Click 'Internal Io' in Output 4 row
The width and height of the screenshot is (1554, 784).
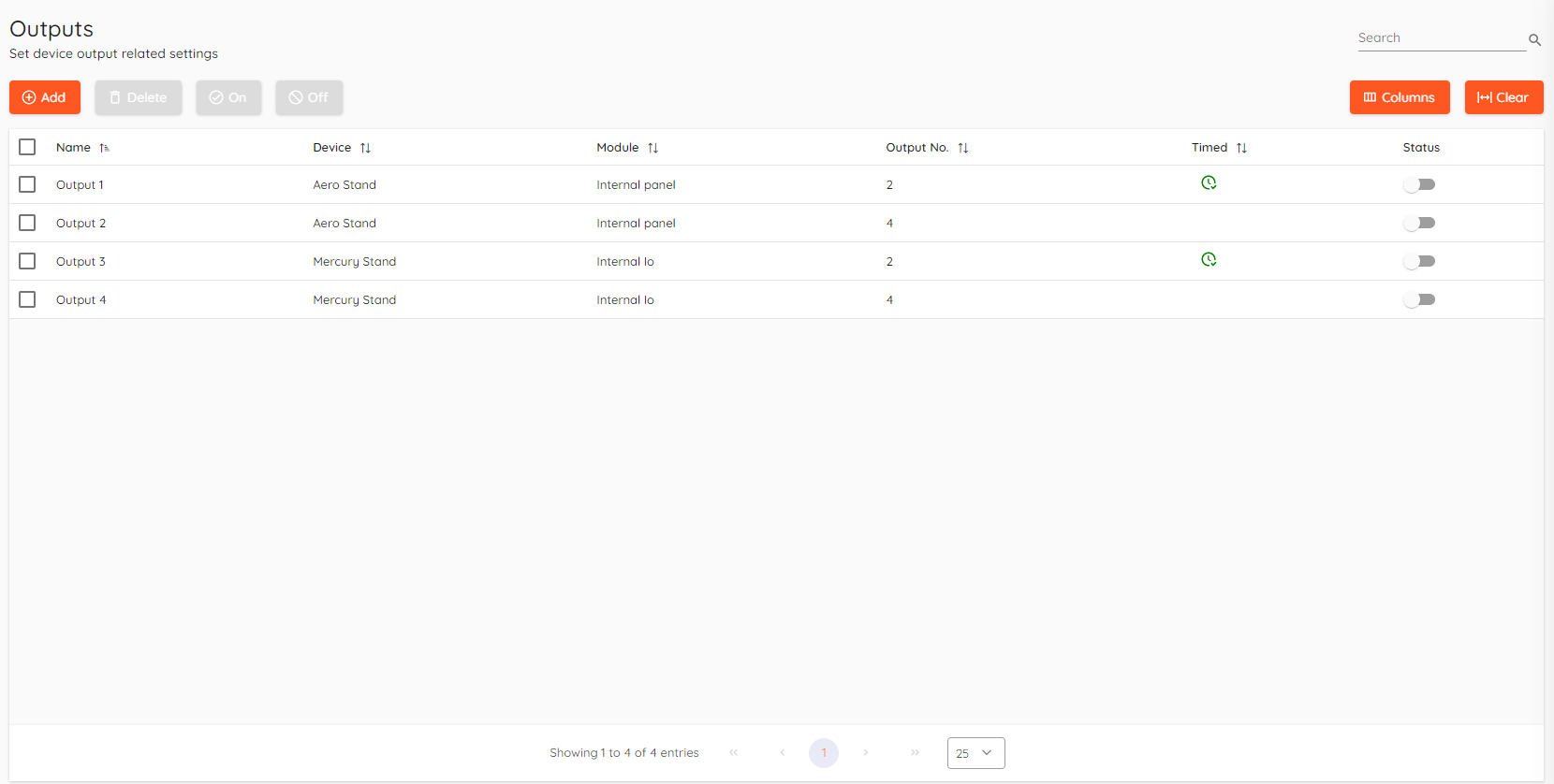point(625,300)
